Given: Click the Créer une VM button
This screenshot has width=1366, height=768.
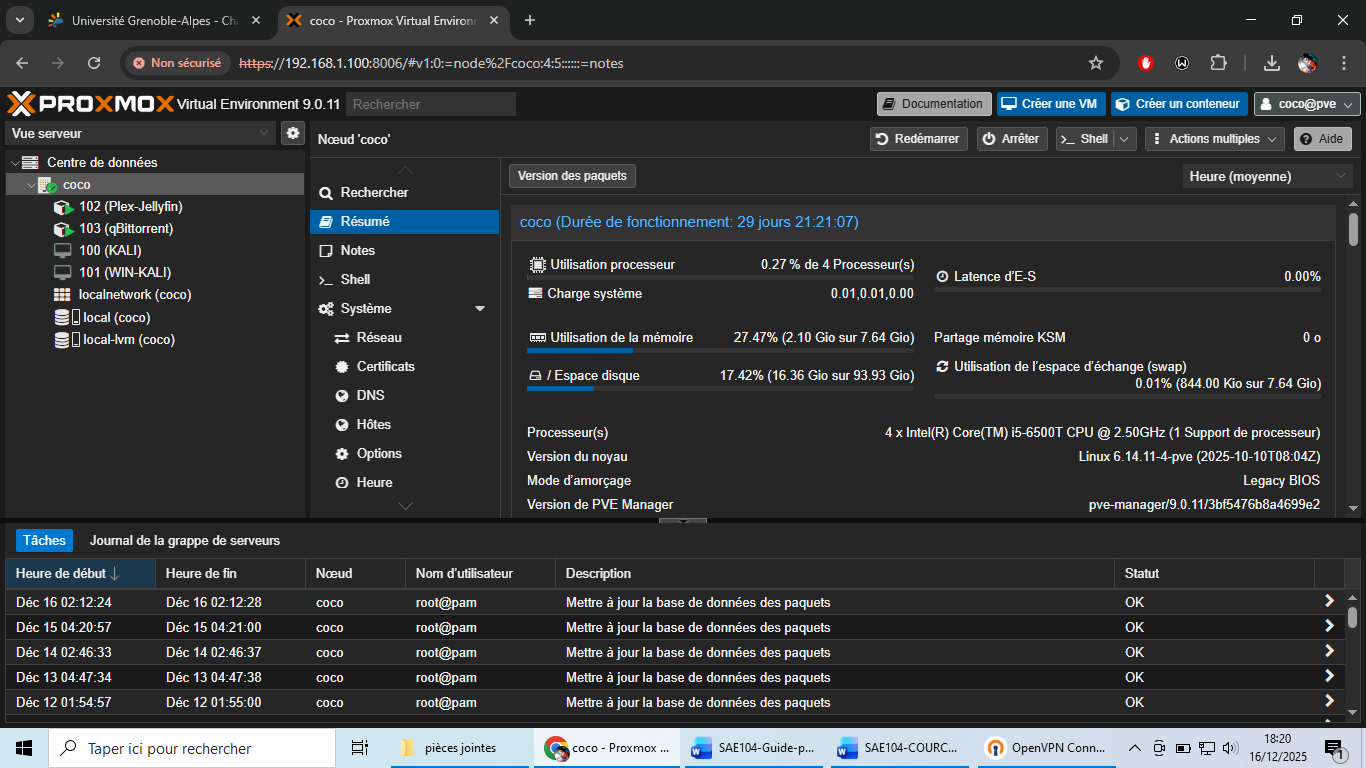Looking at the screenshot, I should 1050,104.
